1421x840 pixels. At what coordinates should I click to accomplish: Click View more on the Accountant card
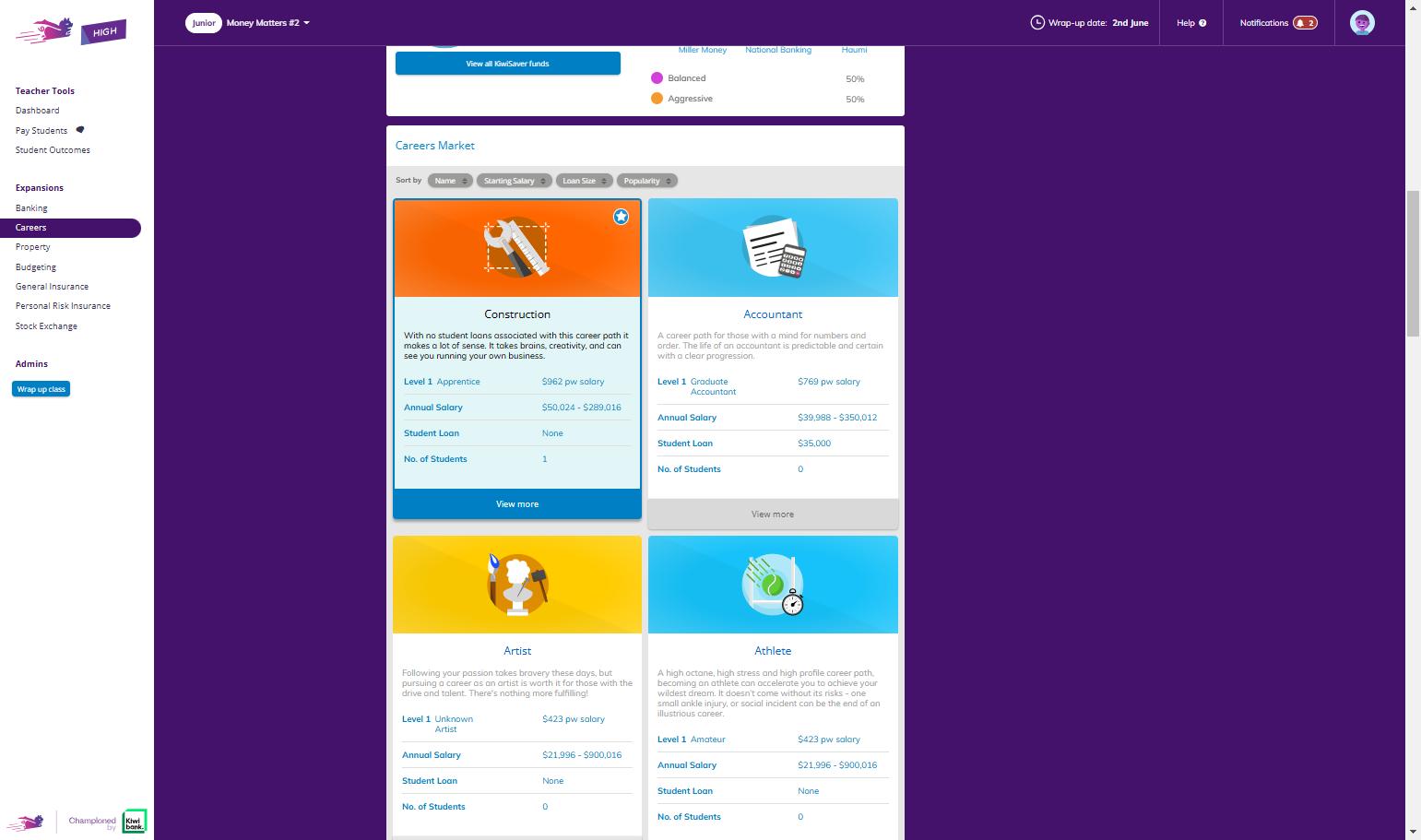pyautogui.click(x=773, y=515)
